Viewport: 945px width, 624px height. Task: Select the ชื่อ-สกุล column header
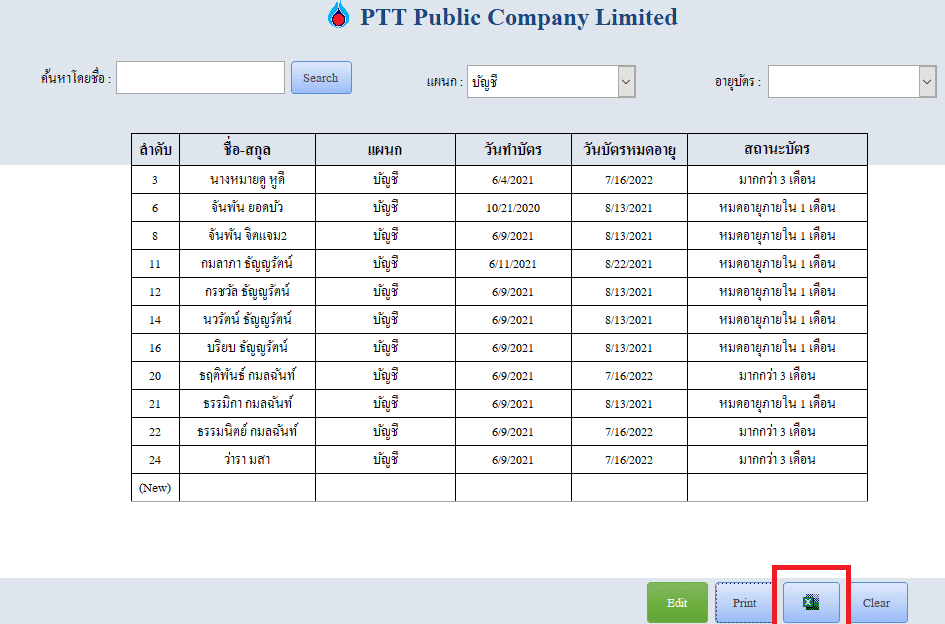[x=247, y=150]
